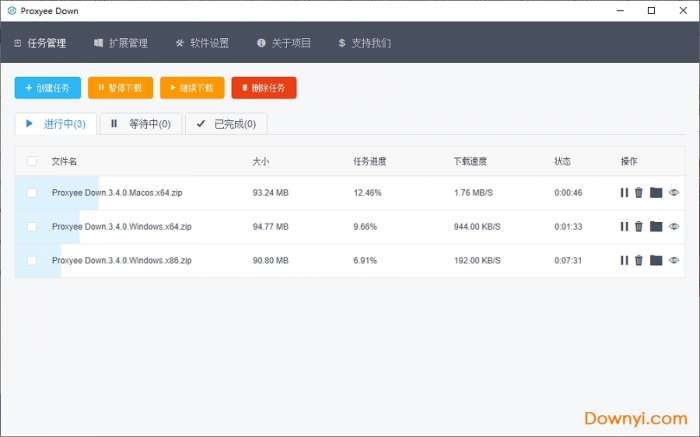Tick the checkbox for Macos.x64.zip
The width and height of the screenshot is (700, 437).
point(32,193)
